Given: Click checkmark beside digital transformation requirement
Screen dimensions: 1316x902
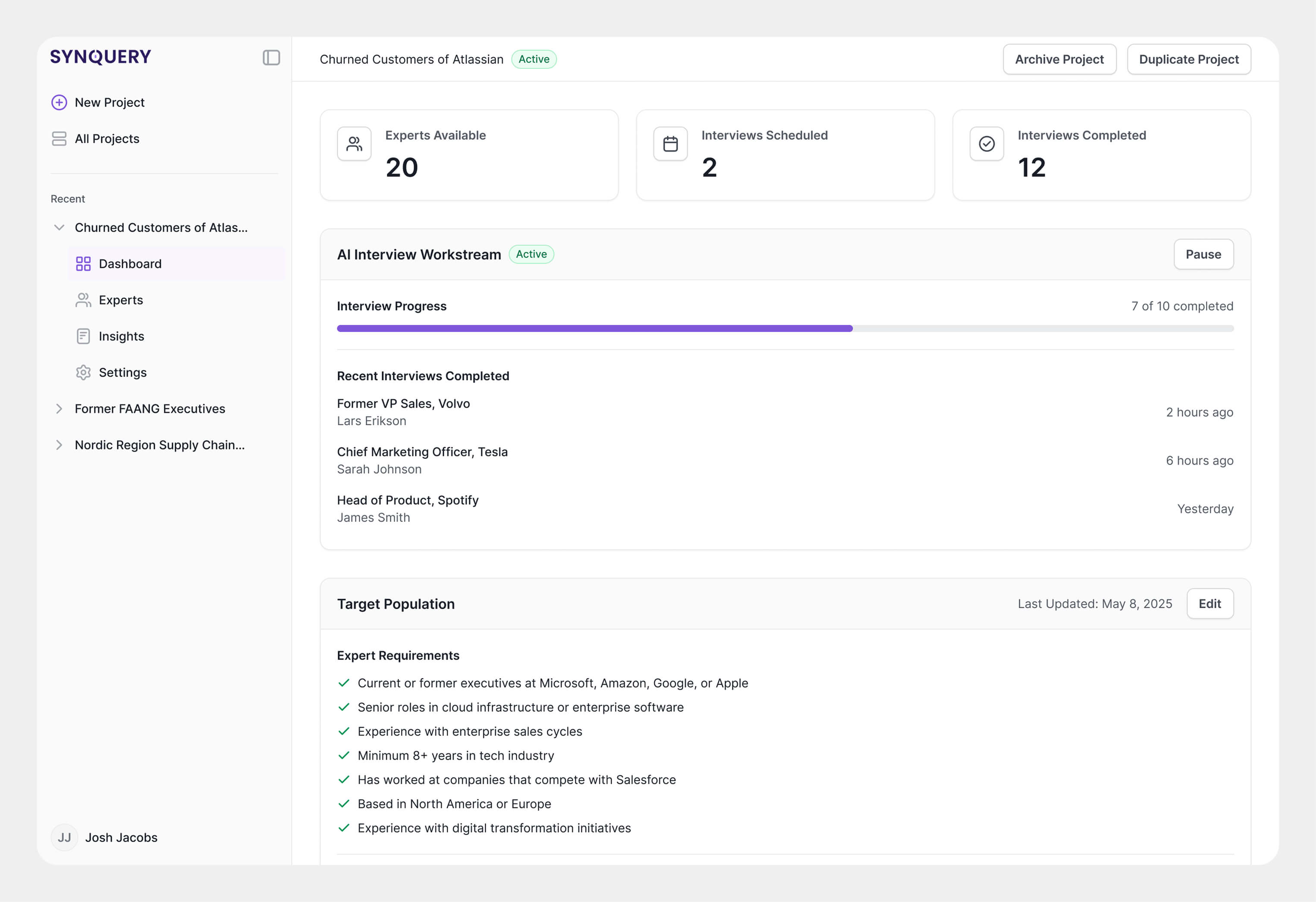Looking at the screenshot, I should point(344,828).
